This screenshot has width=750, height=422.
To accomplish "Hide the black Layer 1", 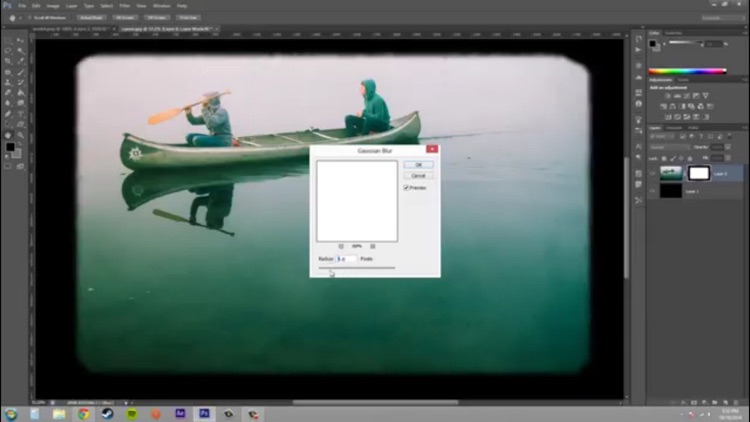I will 652,191.
